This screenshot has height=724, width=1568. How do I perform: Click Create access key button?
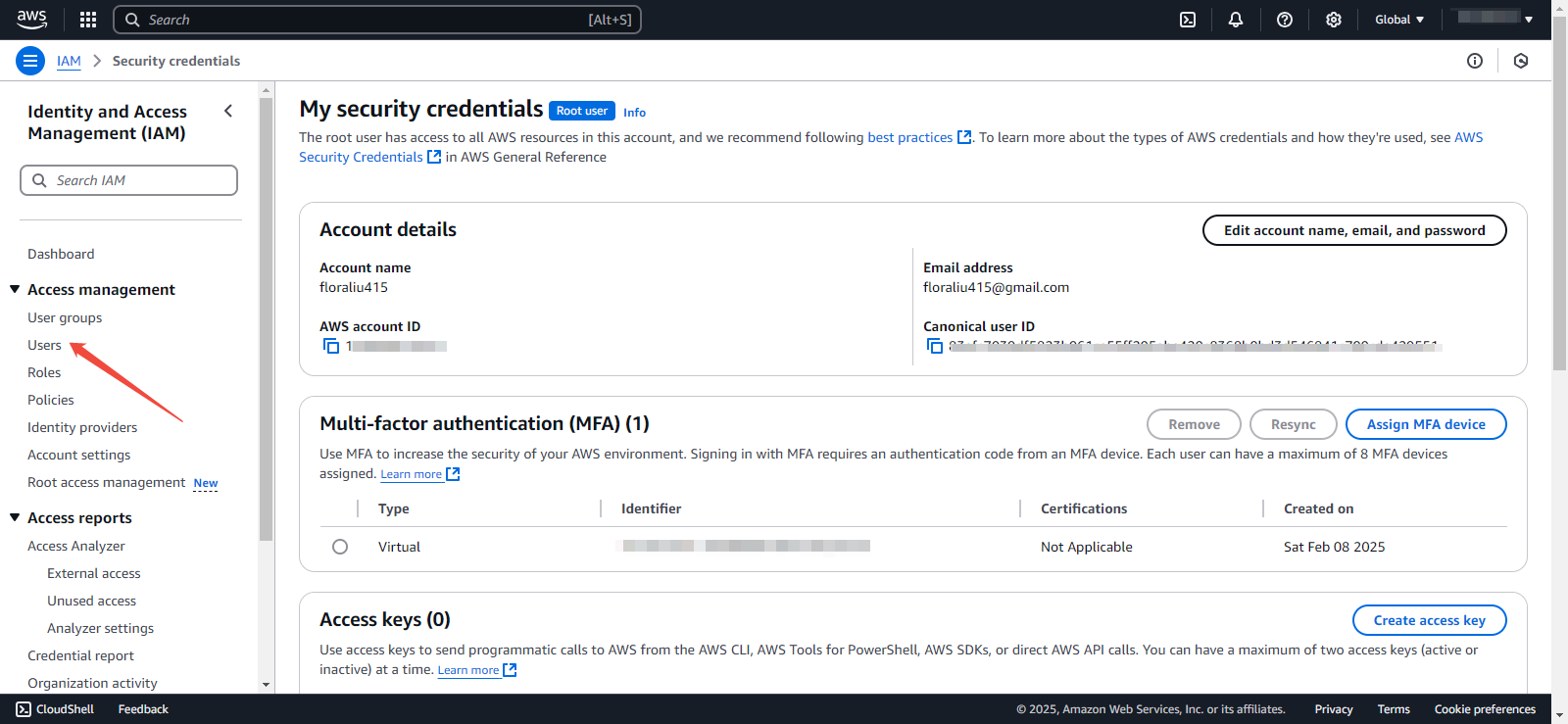1429,620
